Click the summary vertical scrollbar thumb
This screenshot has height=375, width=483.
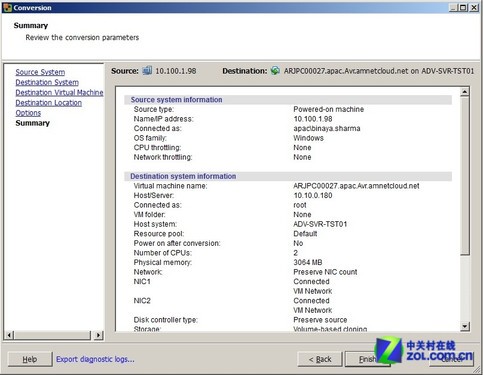465,176
